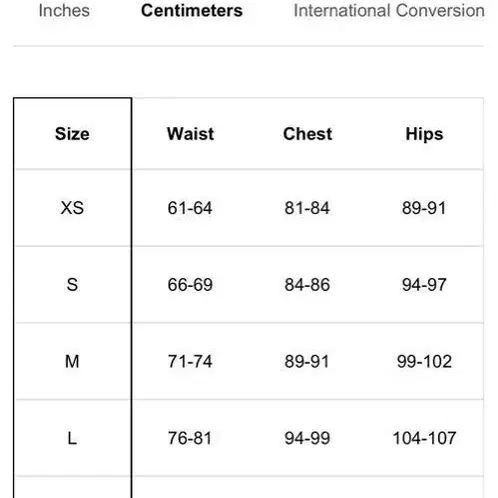Select the XS size row label
The width and height of the screenshot is (498, 498).
tap(72, 208)
